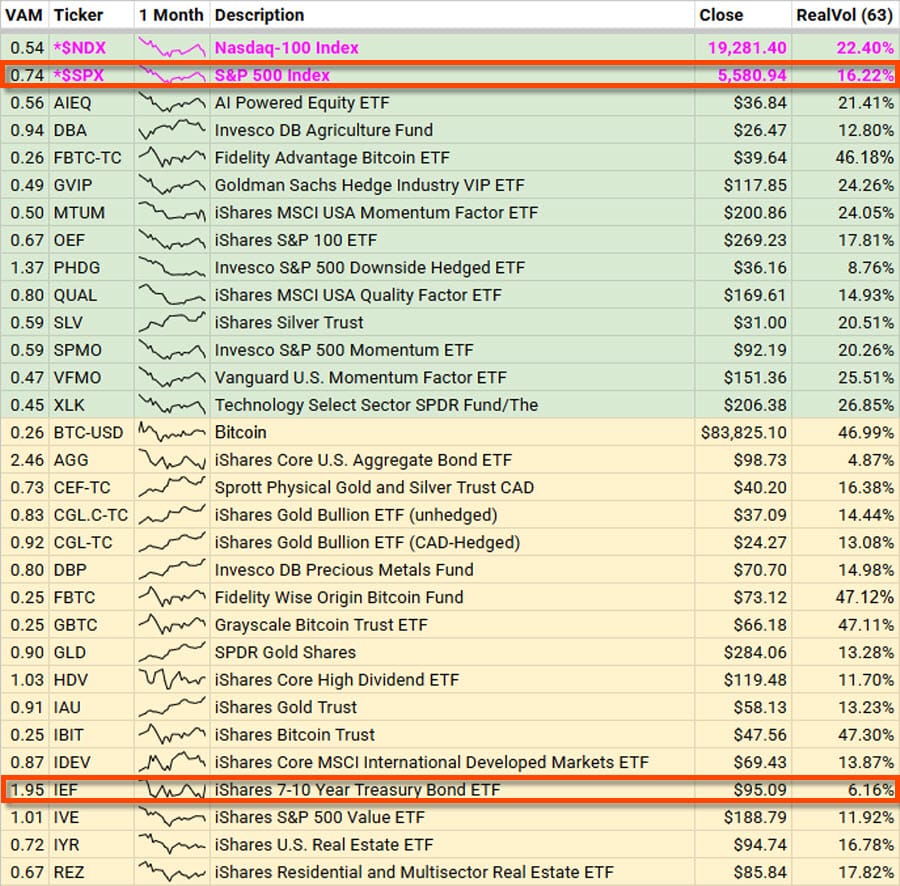Click the $83,825.10 Bitcoin close price

tap(745, 432)
